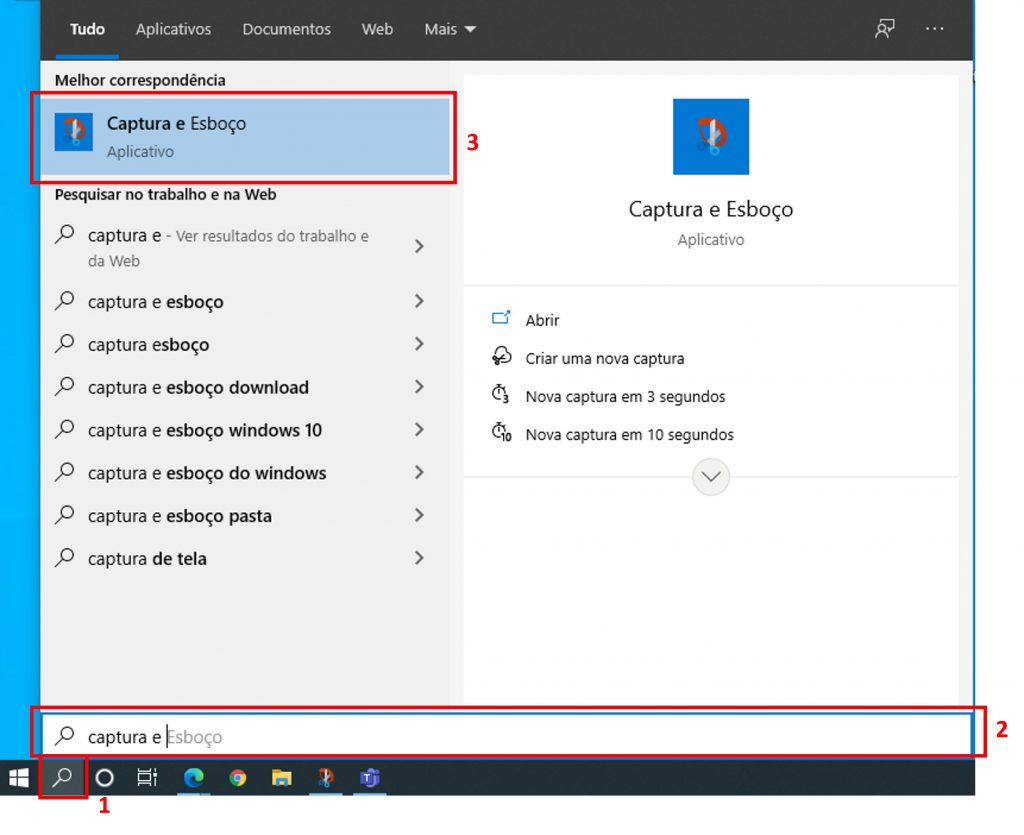Switch to the Tudo tab
This screenshot has width=1024, height=835.
coord(88,29)
